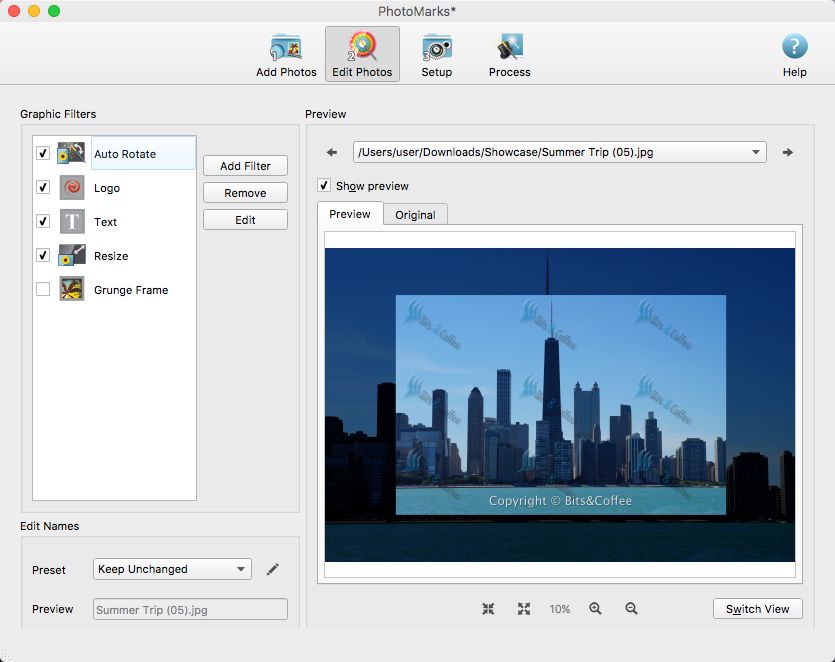This screenshot has height=662, width=835.
Task: Click the 10% zoom level text
Action: point(560,609)
